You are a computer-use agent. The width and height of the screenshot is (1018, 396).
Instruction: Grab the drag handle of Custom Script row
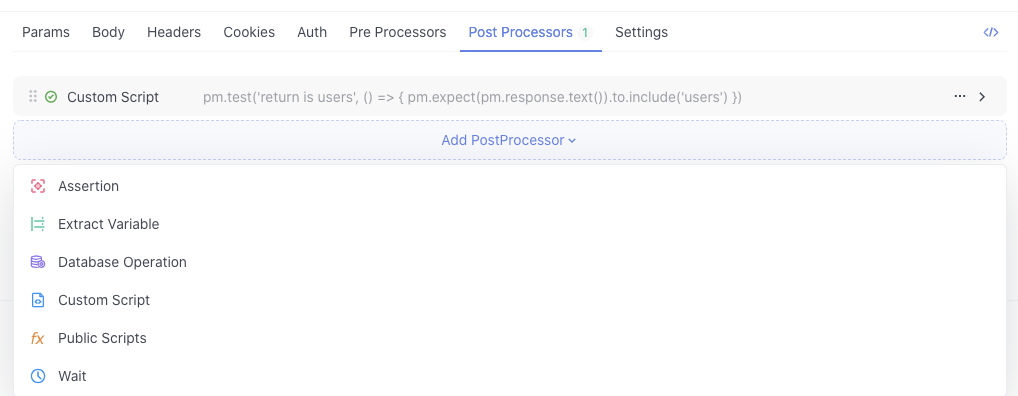coord(32,97)
